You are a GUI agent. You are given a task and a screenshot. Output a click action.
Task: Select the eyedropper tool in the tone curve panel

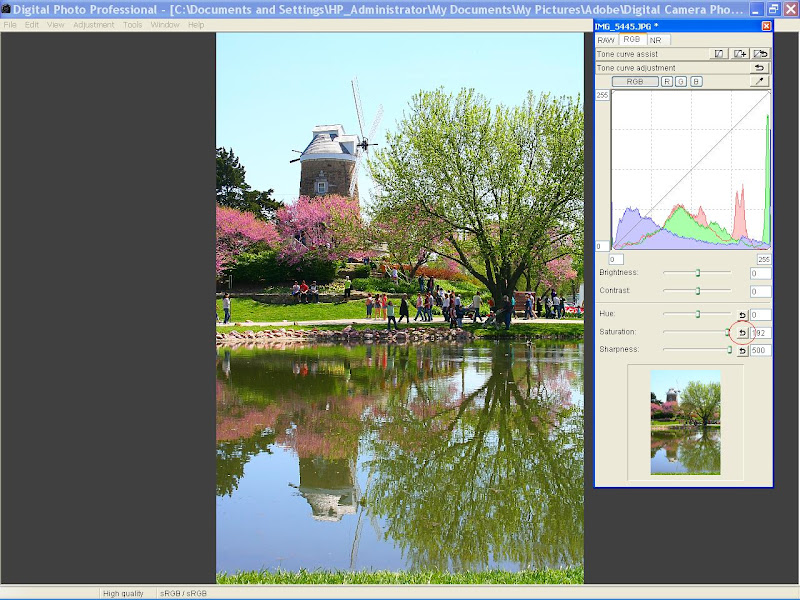click(x=761, y=81)
